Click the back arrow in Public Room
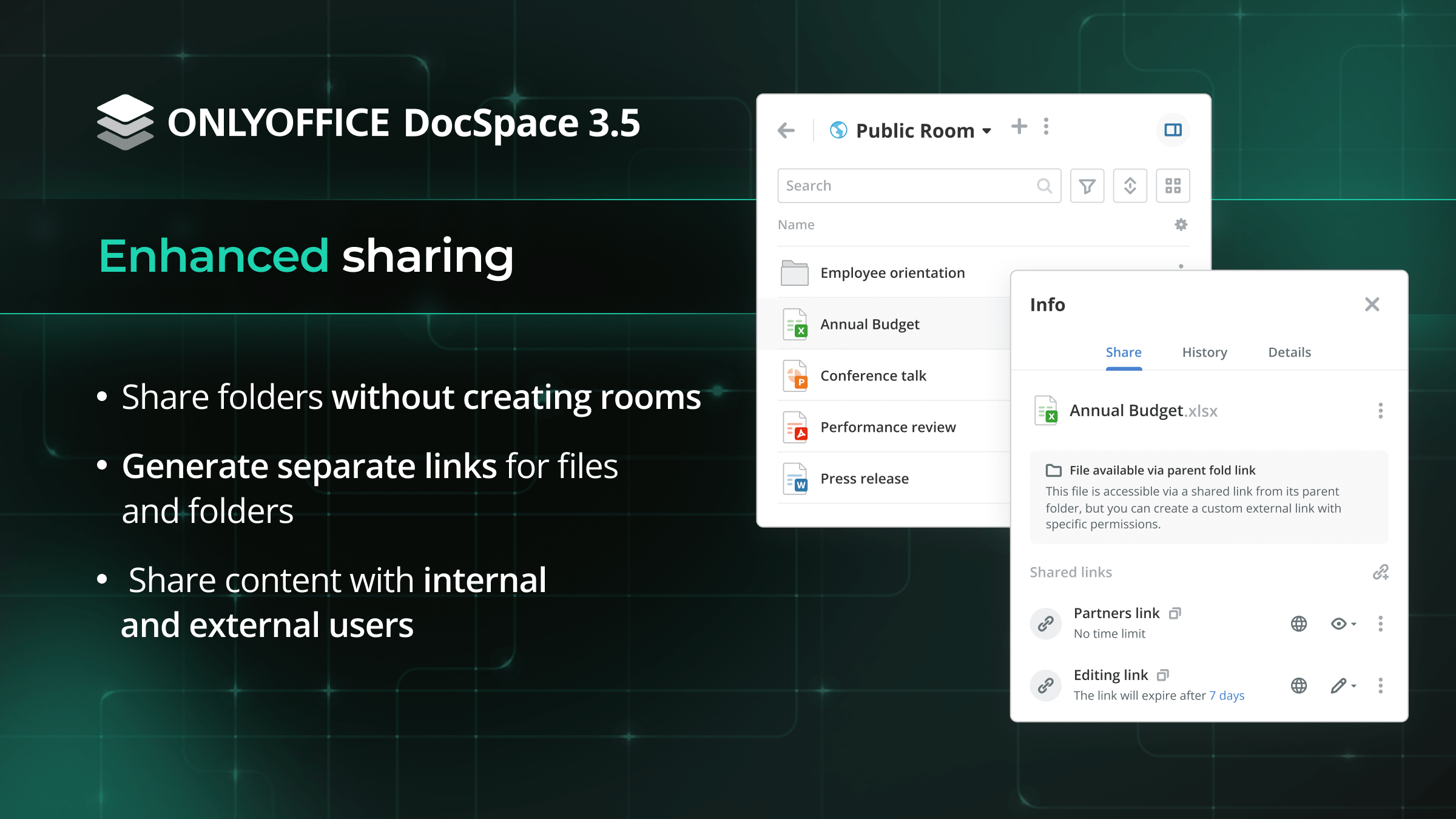The height and width of the screenshot is (819, 1456). point(786,130)
